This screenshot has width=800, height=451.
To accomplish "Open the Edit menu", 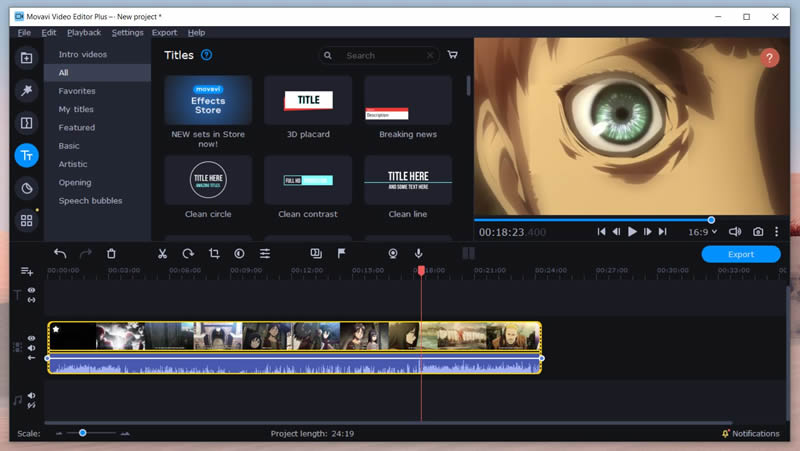I will [49, 33].
